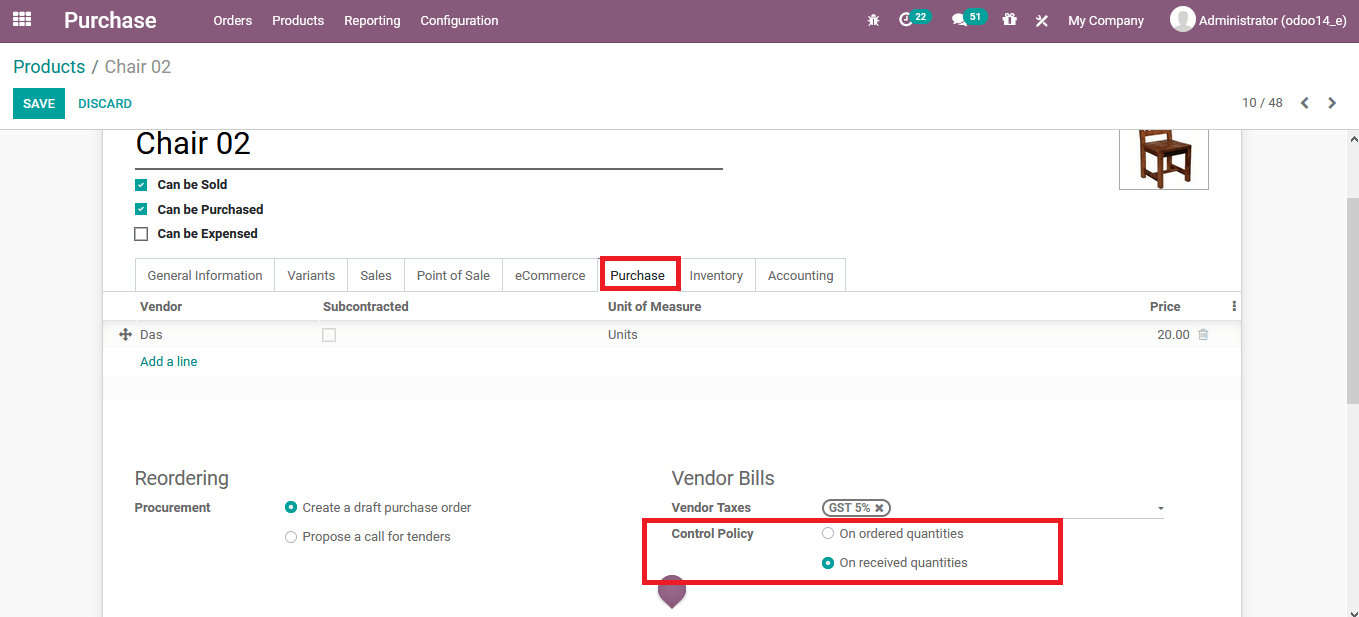Open the Orders menu
The image size is (1359, 617).
233,20
